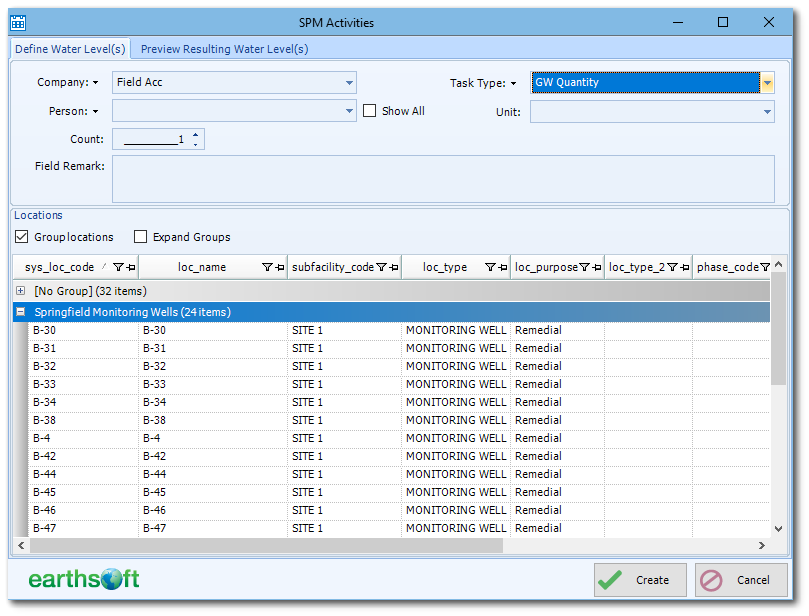Viewport: 809px width, 616px height.
Task: Enable the Expand Groups checkbox
Action: coord(140,237)
